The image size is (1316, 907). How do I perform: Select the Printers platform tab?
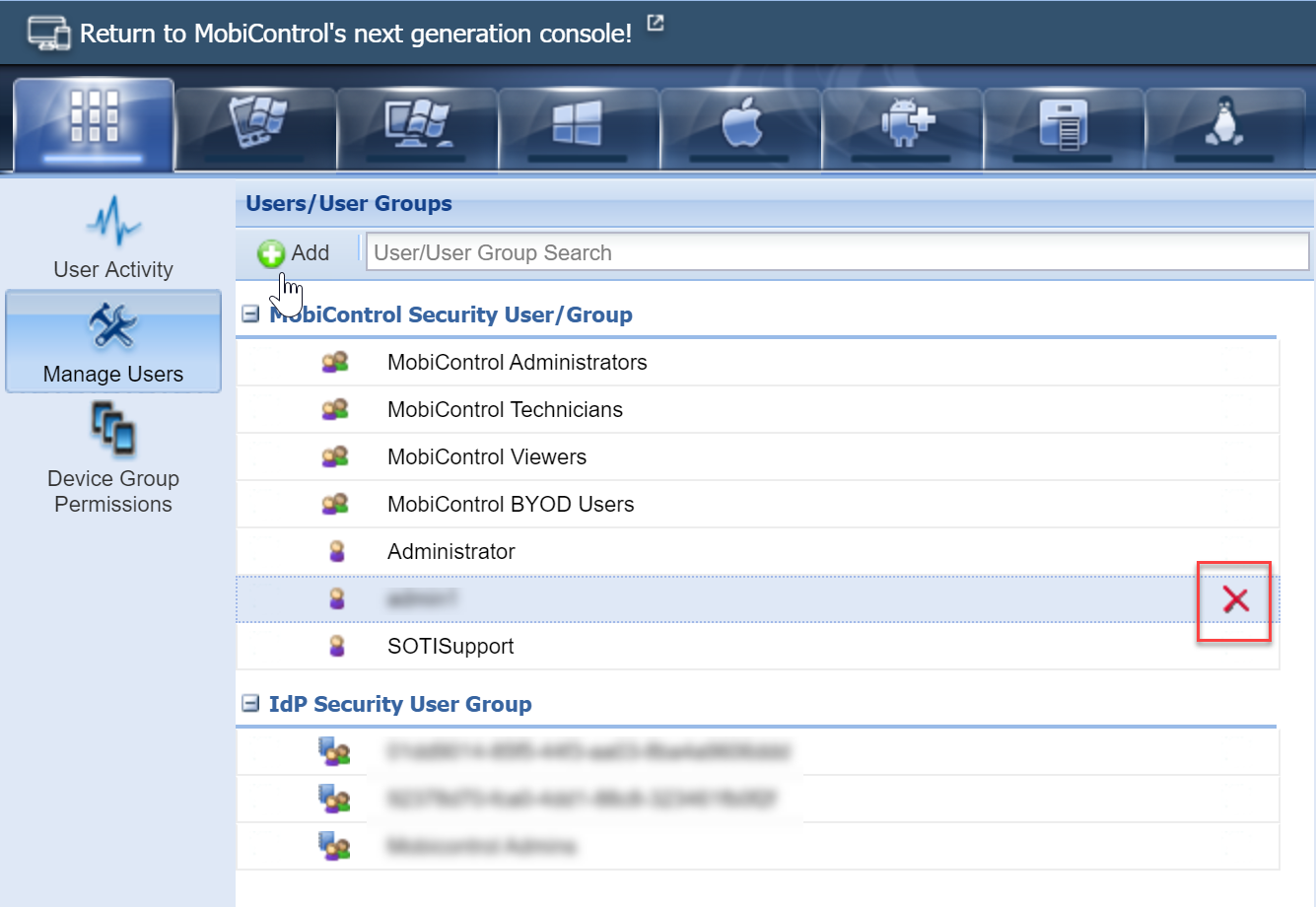[1064, 125]
